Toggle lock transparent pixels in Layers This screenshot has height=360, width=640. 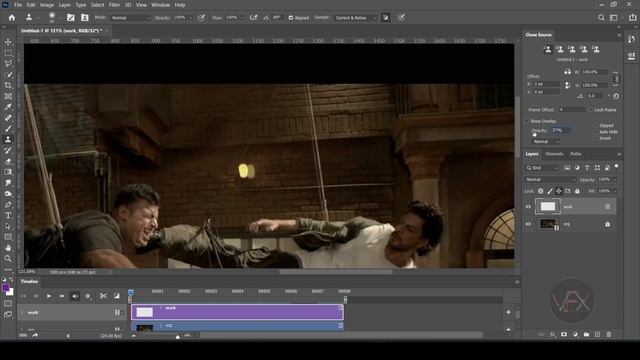pyautogui.click(x=540, y=191)
